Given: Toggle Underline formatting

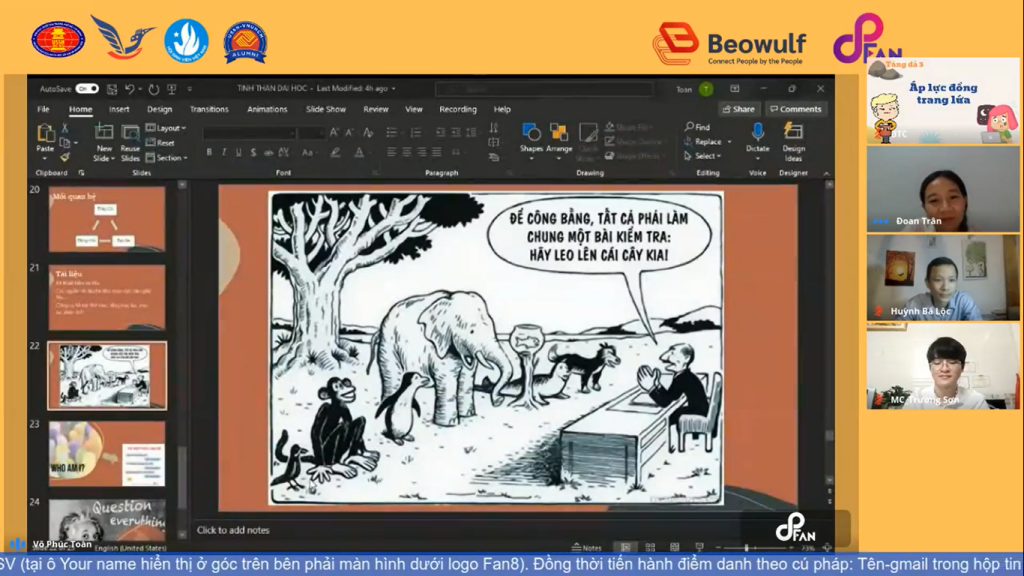Looking at the screenshot, I should pyautogui.click(x=238, y=152).
